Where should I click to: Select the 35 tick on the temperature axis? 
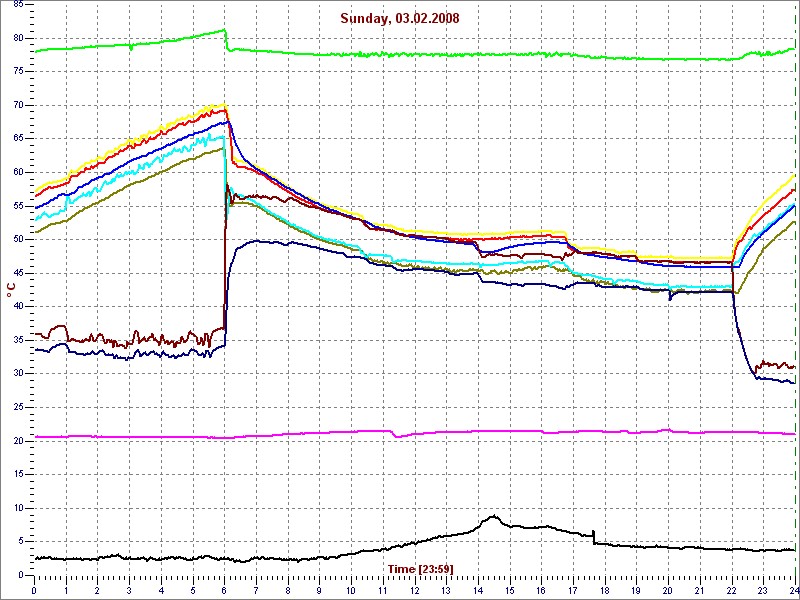point(17,340)
